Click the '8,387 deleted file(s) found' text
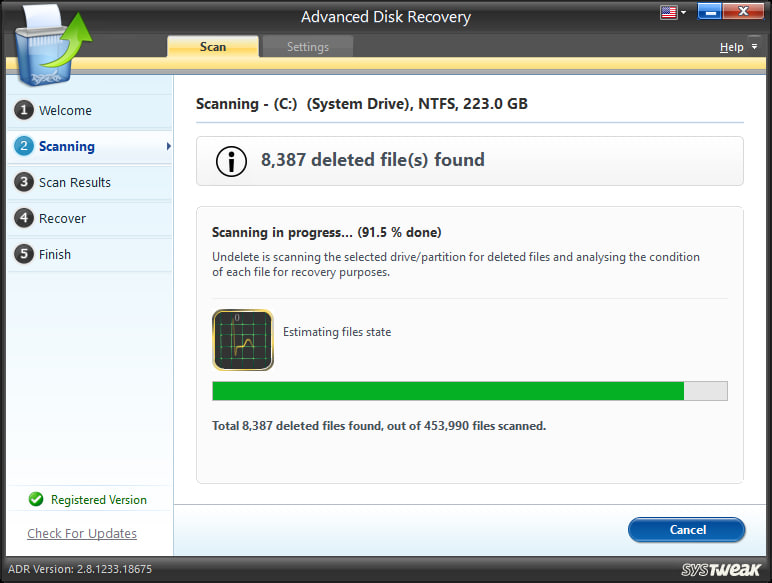The image size is (772, 583). pyautogui.click(x=373, y=160)
